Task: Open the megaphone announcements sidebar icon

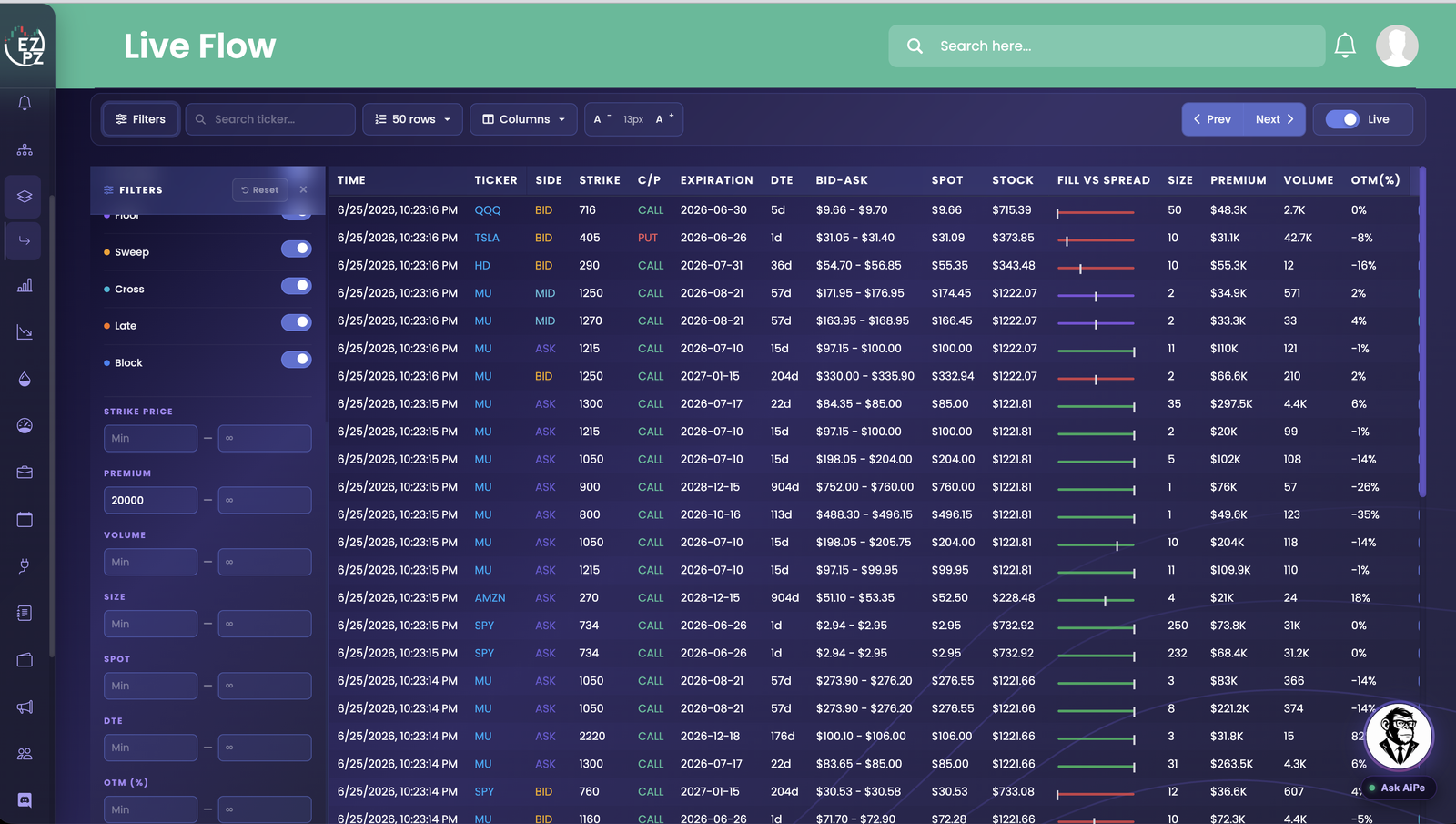Action: pos(25,707)
